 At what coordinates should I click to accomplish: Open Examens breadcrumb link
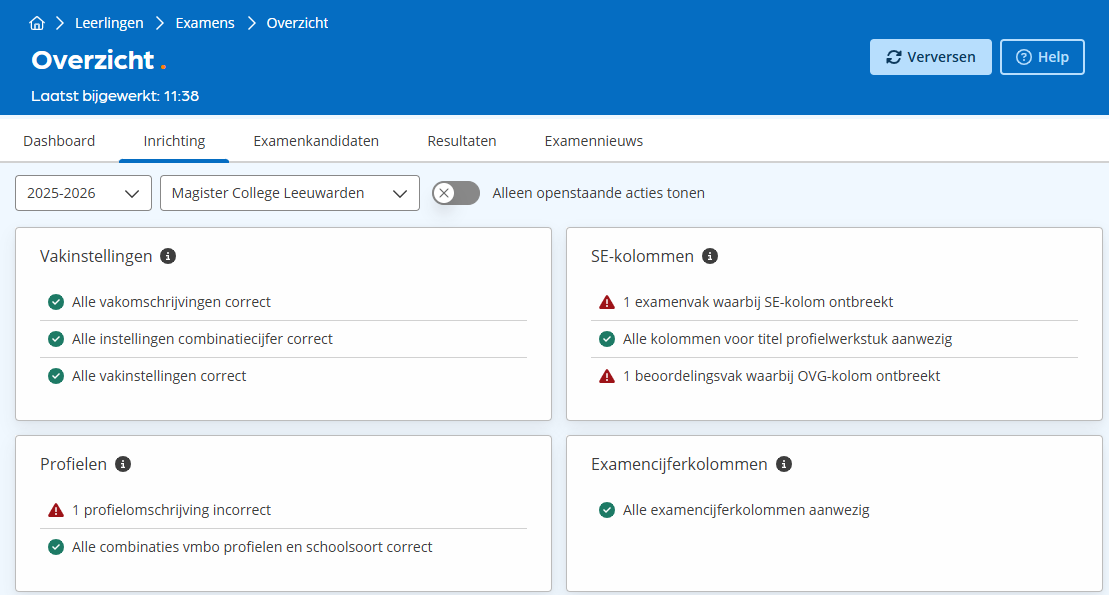[x=205, y=23]
